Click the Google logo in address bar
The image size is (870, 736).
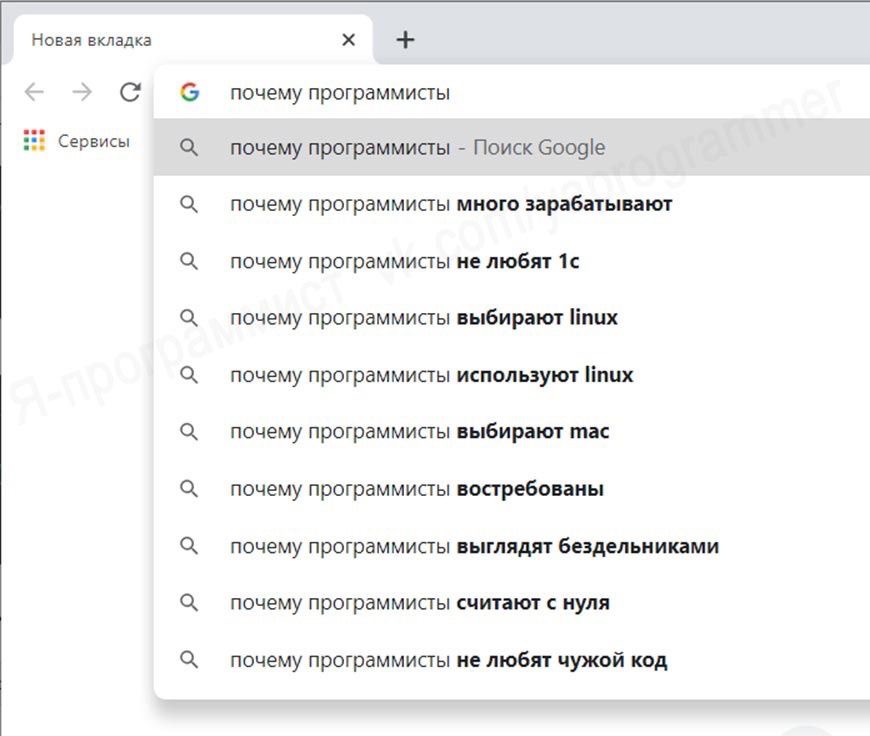[189, 93]
